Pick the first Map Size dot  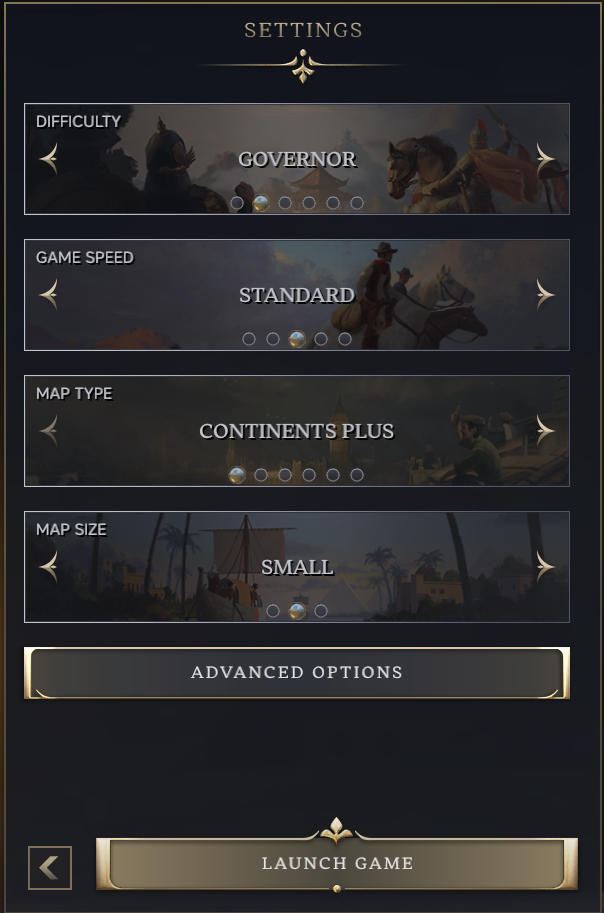273,611
